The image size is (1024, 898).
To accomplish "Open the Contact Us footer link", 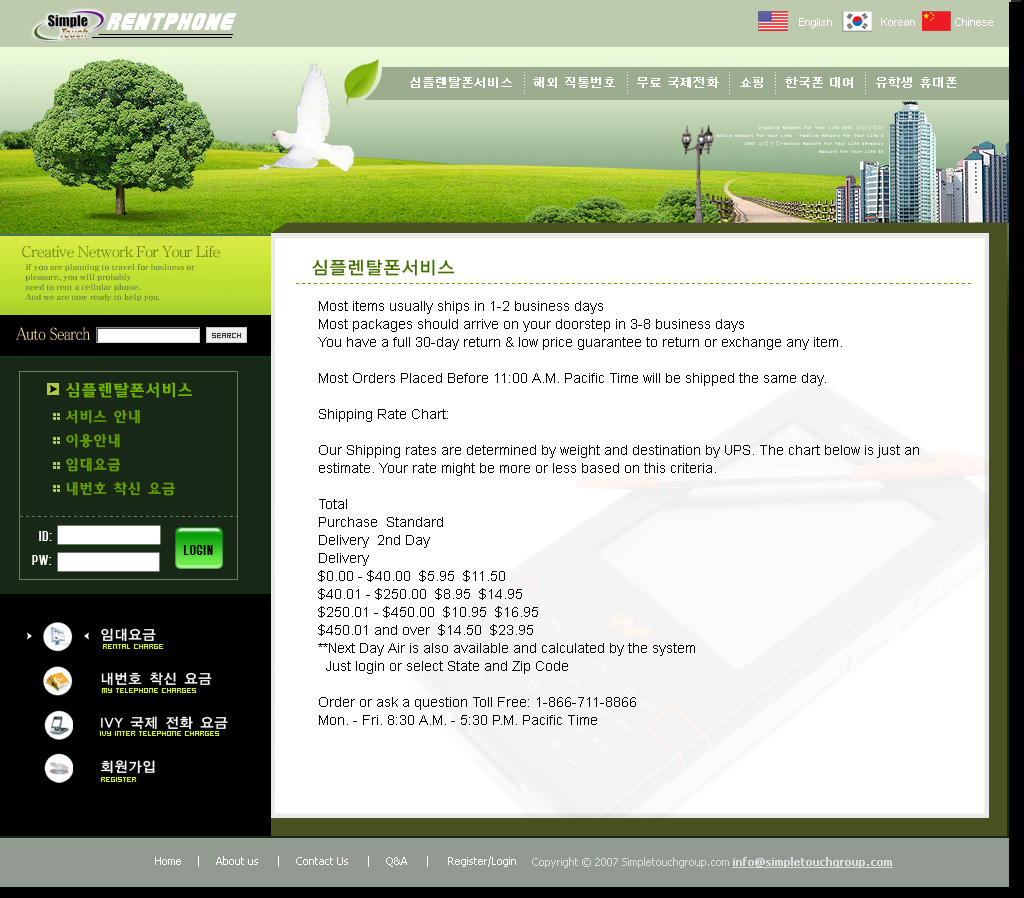I will [x=322, y=861].
